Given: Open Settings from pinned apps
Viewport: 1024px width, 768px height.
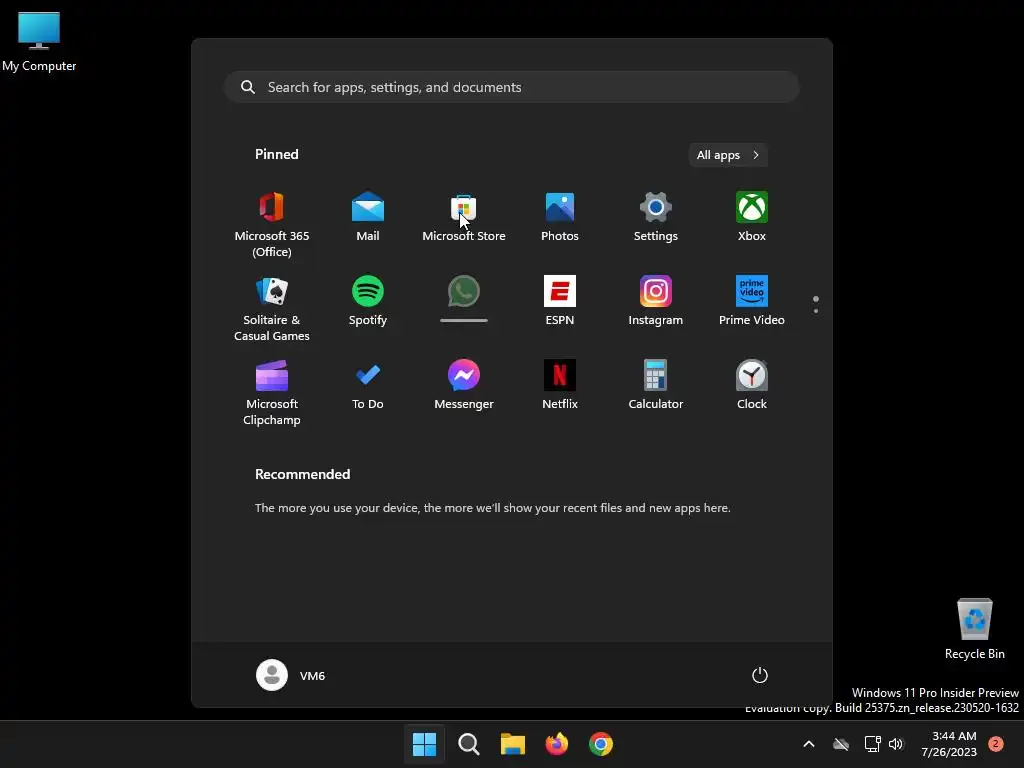Looking at the screenshot, I should point(656,216).
